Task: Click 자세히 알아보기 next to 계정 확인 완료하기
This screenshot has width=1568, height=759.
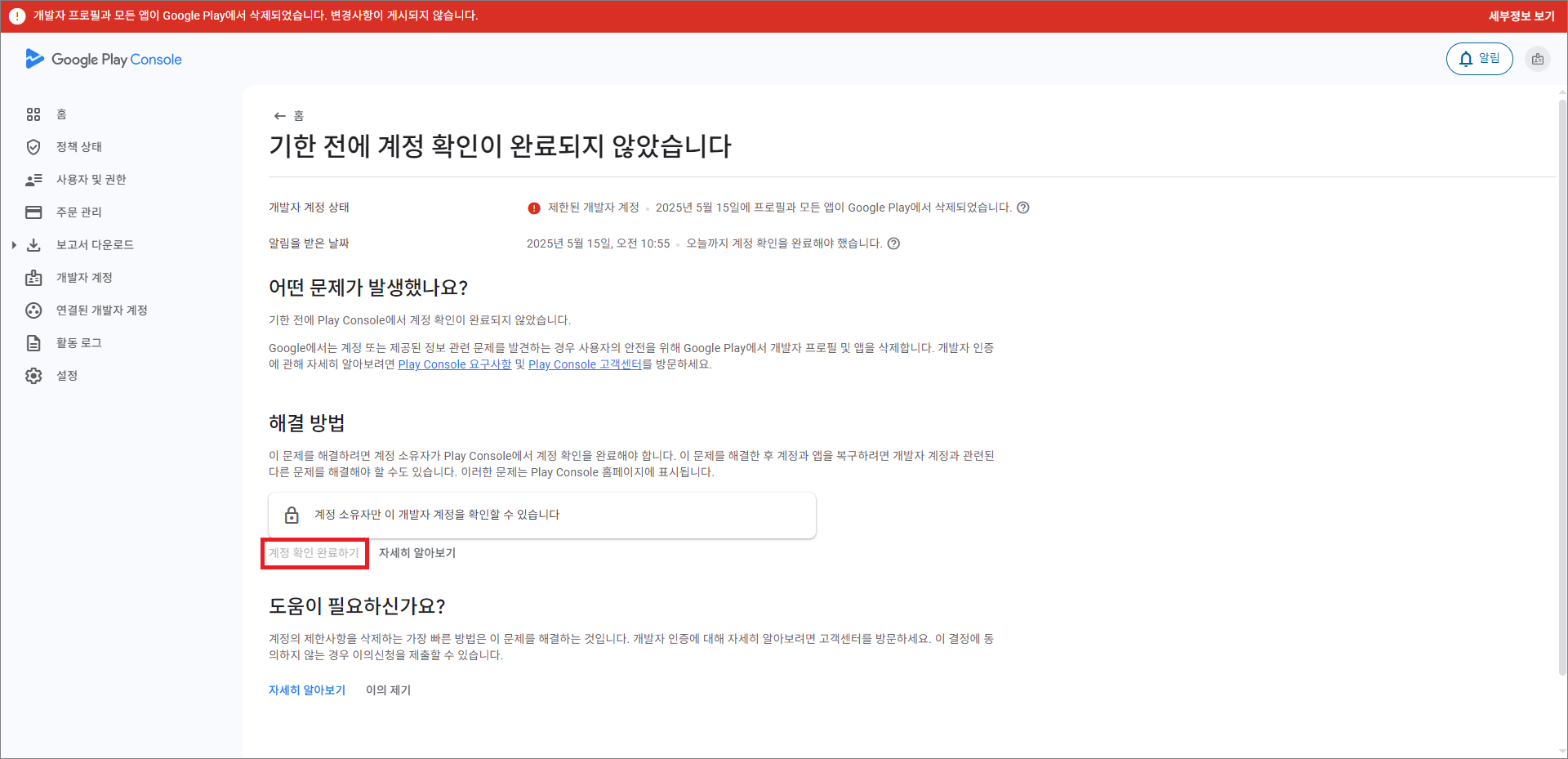Action: pyautogui.click(x=417, y=553)
